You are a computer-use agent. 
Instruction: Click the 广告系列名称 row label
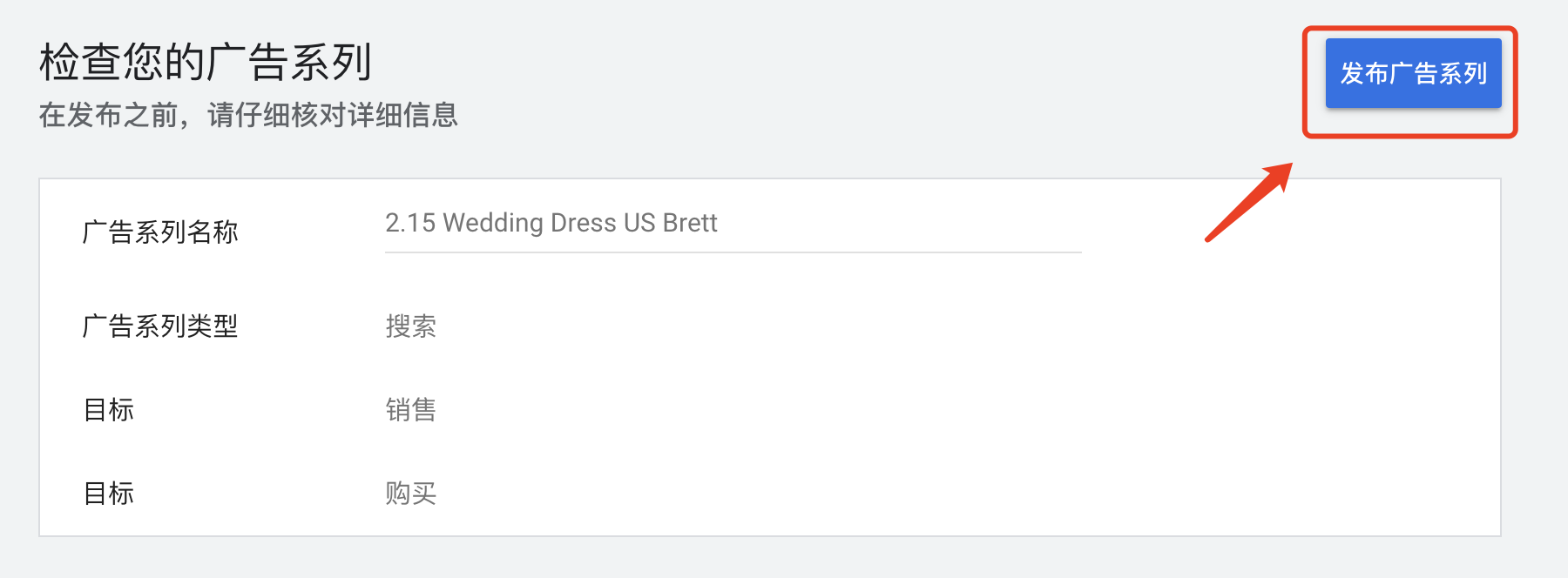pyautogui.click(x=160, y=232)
